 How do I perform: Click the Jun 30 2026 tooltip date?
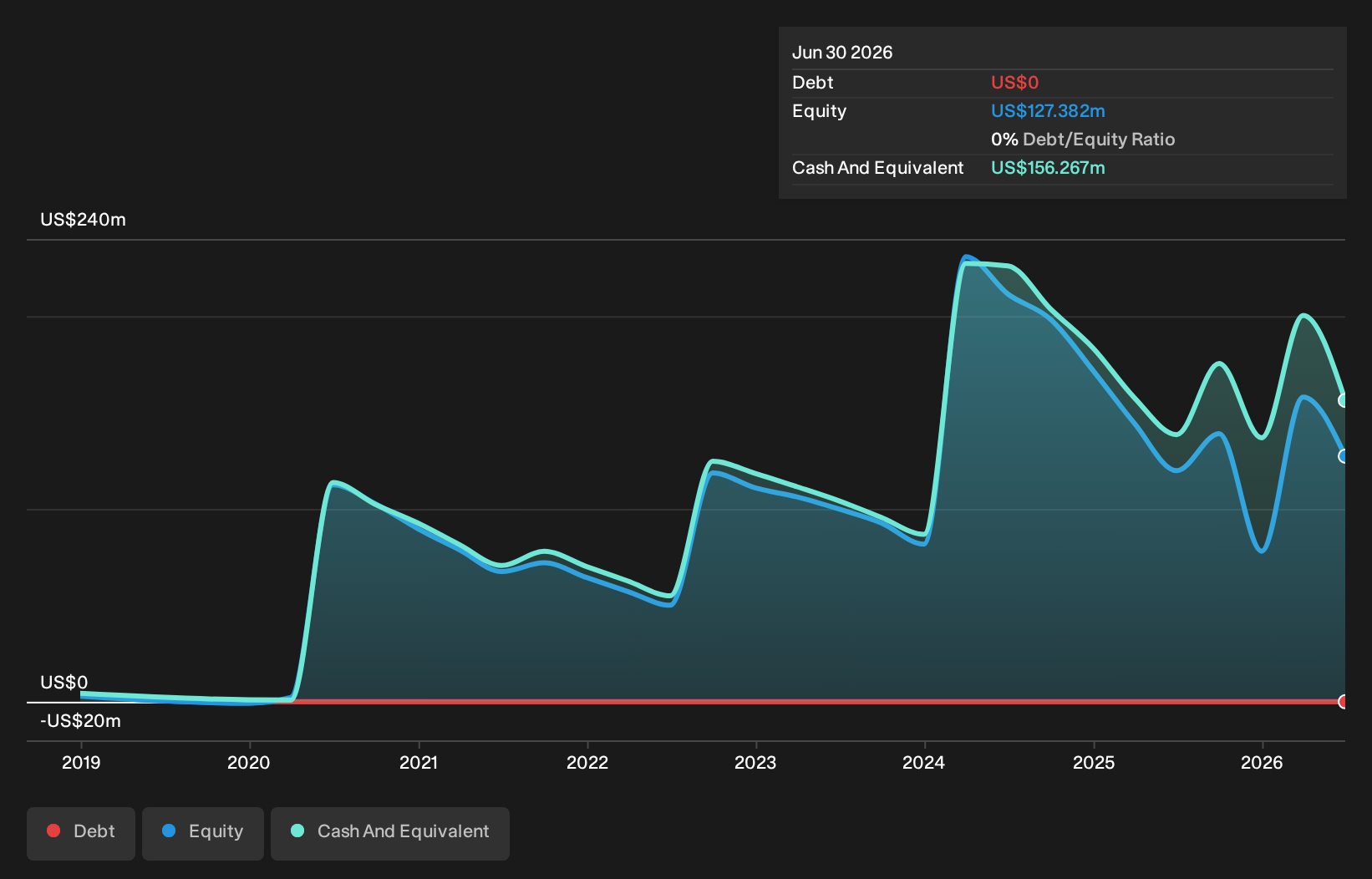842,53
